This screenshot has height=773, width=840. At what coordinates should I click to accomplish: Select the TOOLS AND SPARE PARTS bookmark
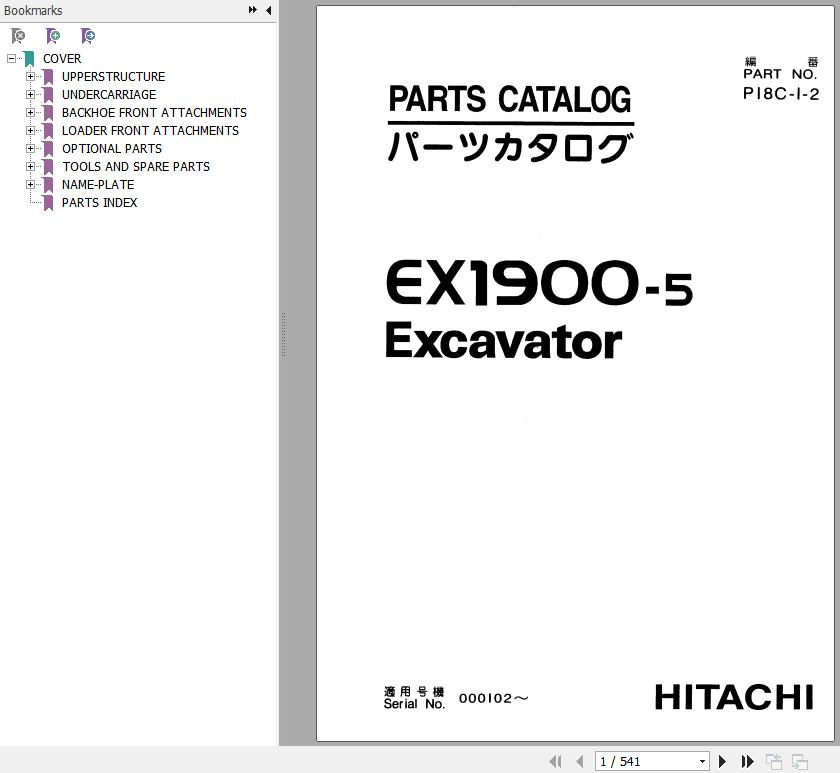coord(136,167)
